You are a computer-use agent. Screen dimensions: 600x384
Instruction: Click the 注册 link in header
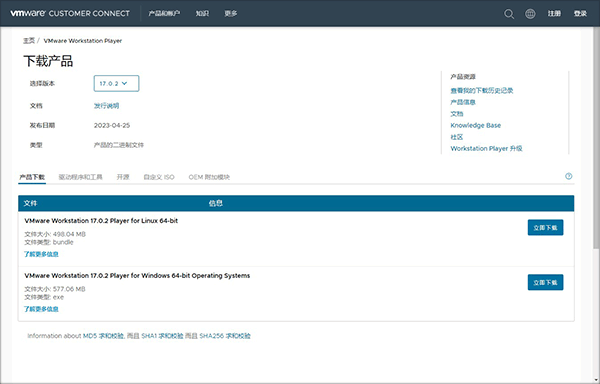554,13
